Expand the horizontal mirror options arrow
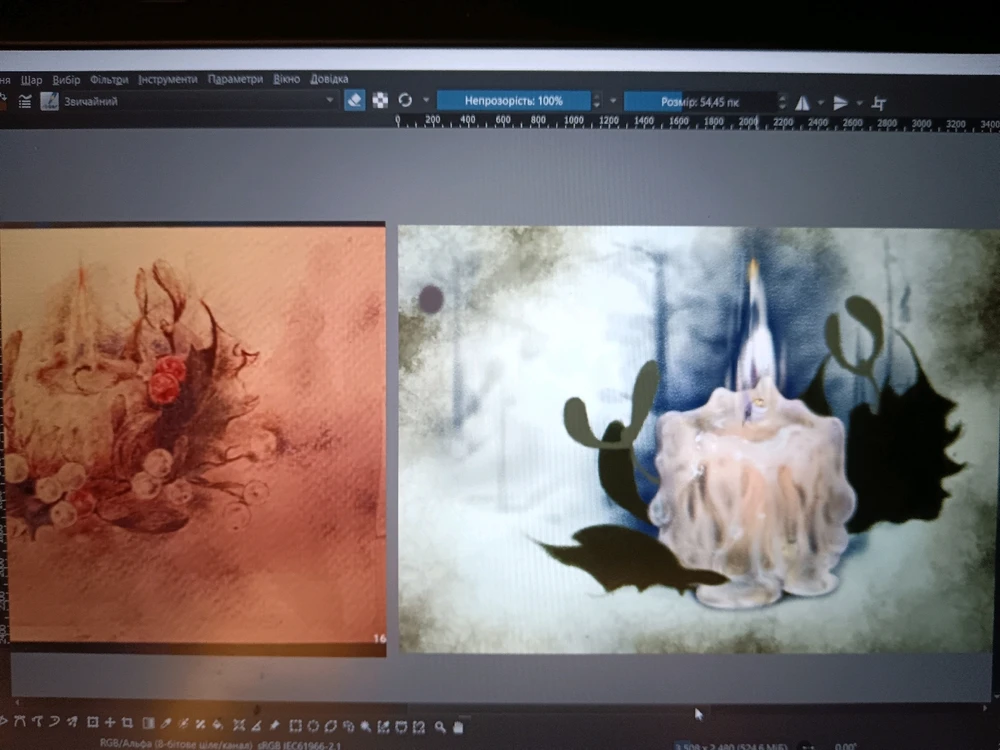This screenshot has width=1000, height=750. [x=821, y=103]
